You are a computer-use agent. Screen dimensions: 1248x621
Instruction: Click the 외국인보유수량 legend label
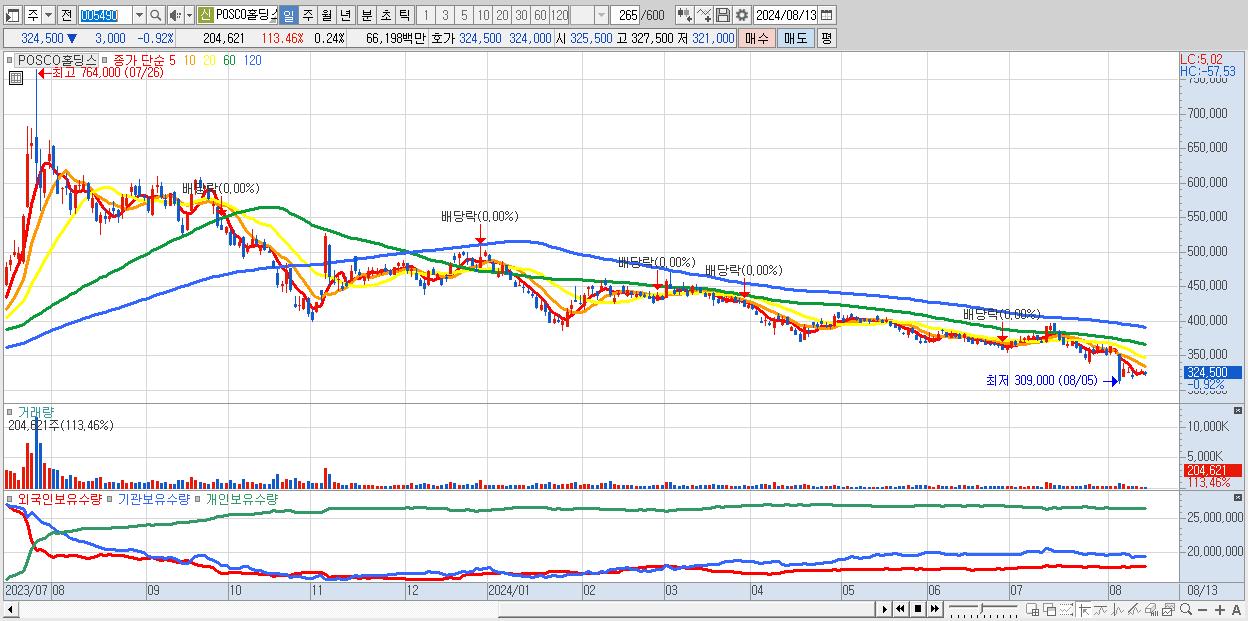pyautogui.click(x=60, y=498)
